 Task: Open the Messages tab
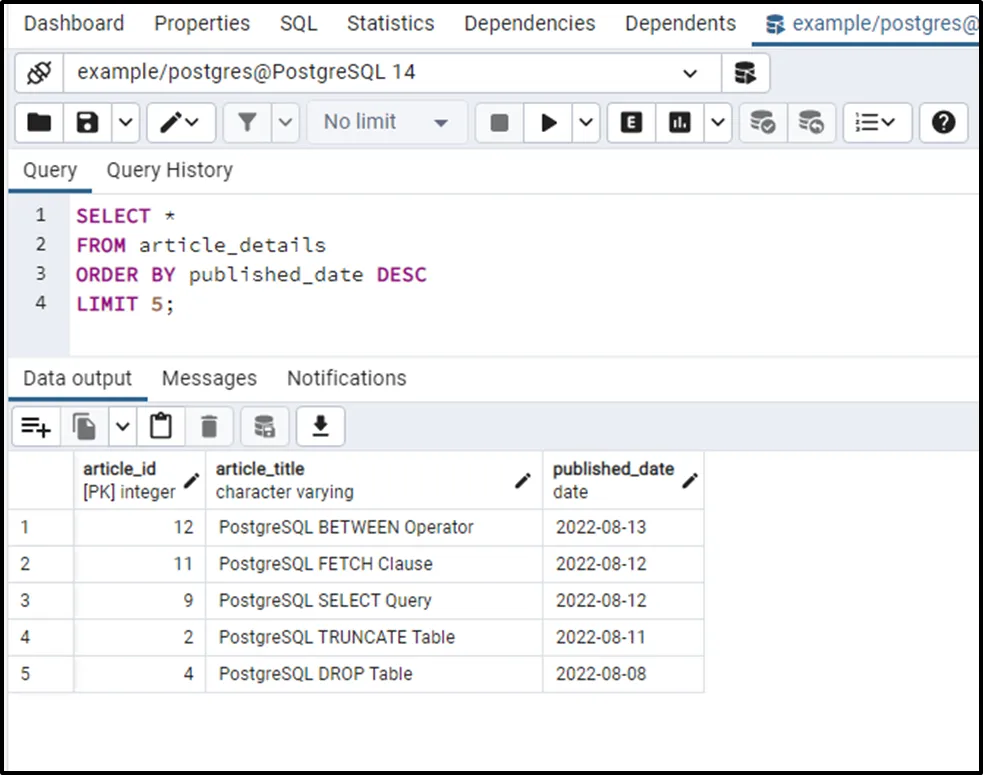209,378
